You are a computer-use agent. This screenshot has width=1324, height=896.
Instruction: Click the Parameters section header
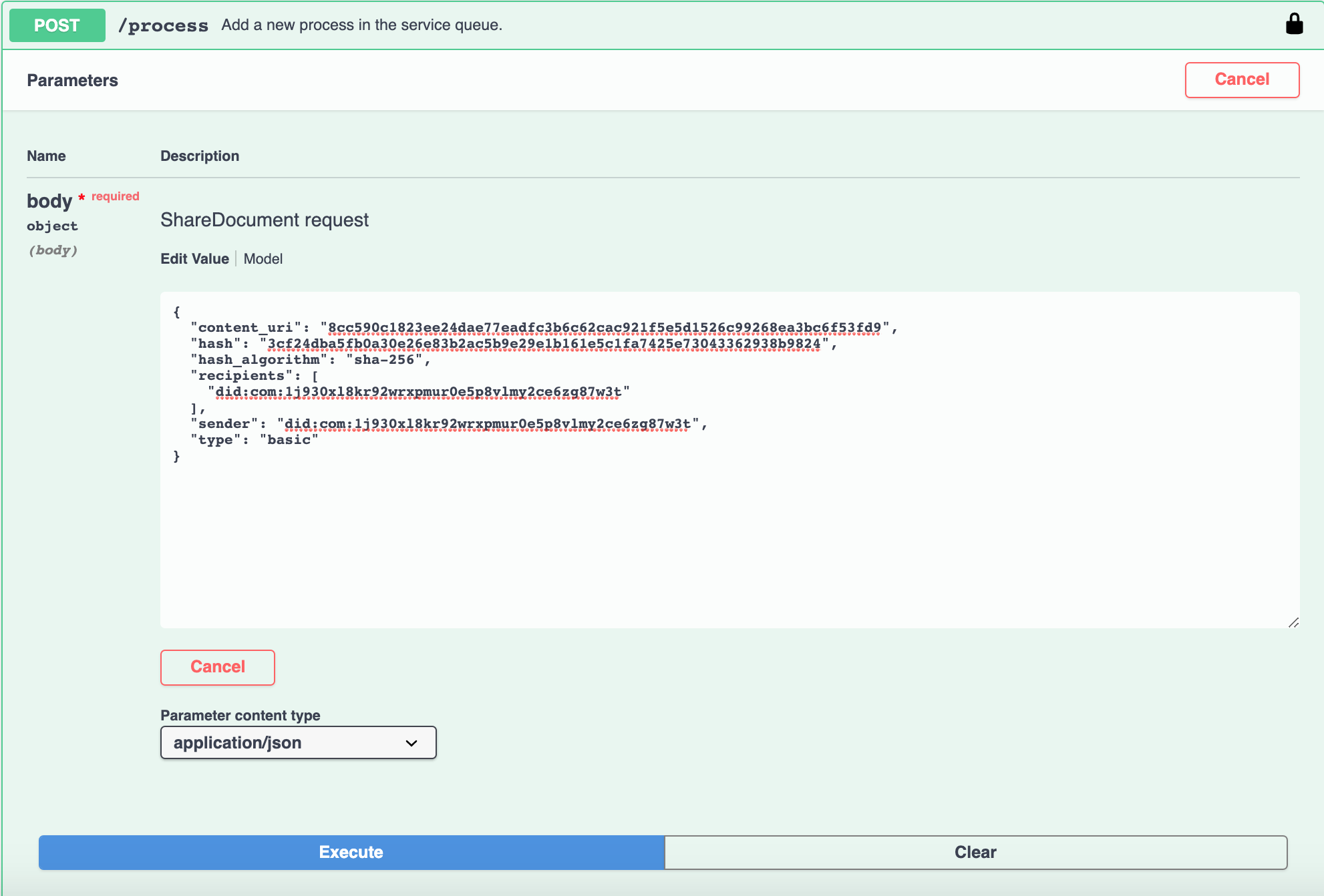click(73, 81)
